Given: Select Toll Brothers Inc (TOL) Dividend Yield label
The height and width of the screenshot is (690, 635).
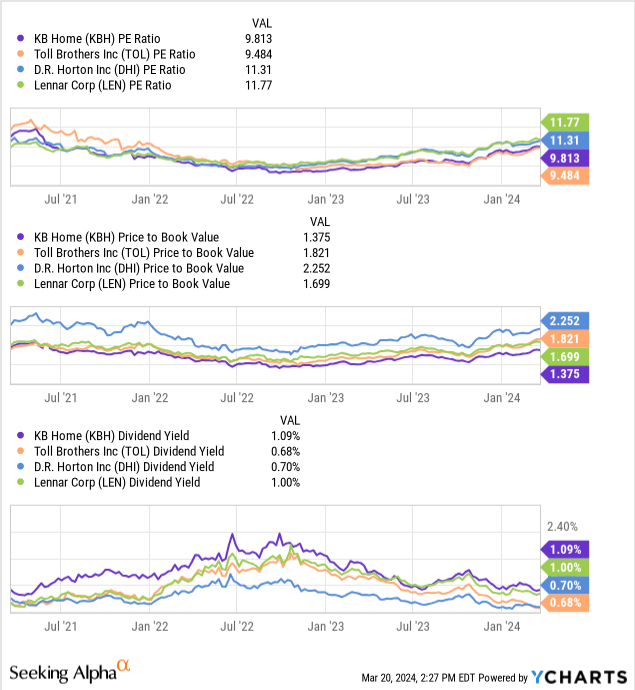Looking at the screenshot, I should (129, 451).
